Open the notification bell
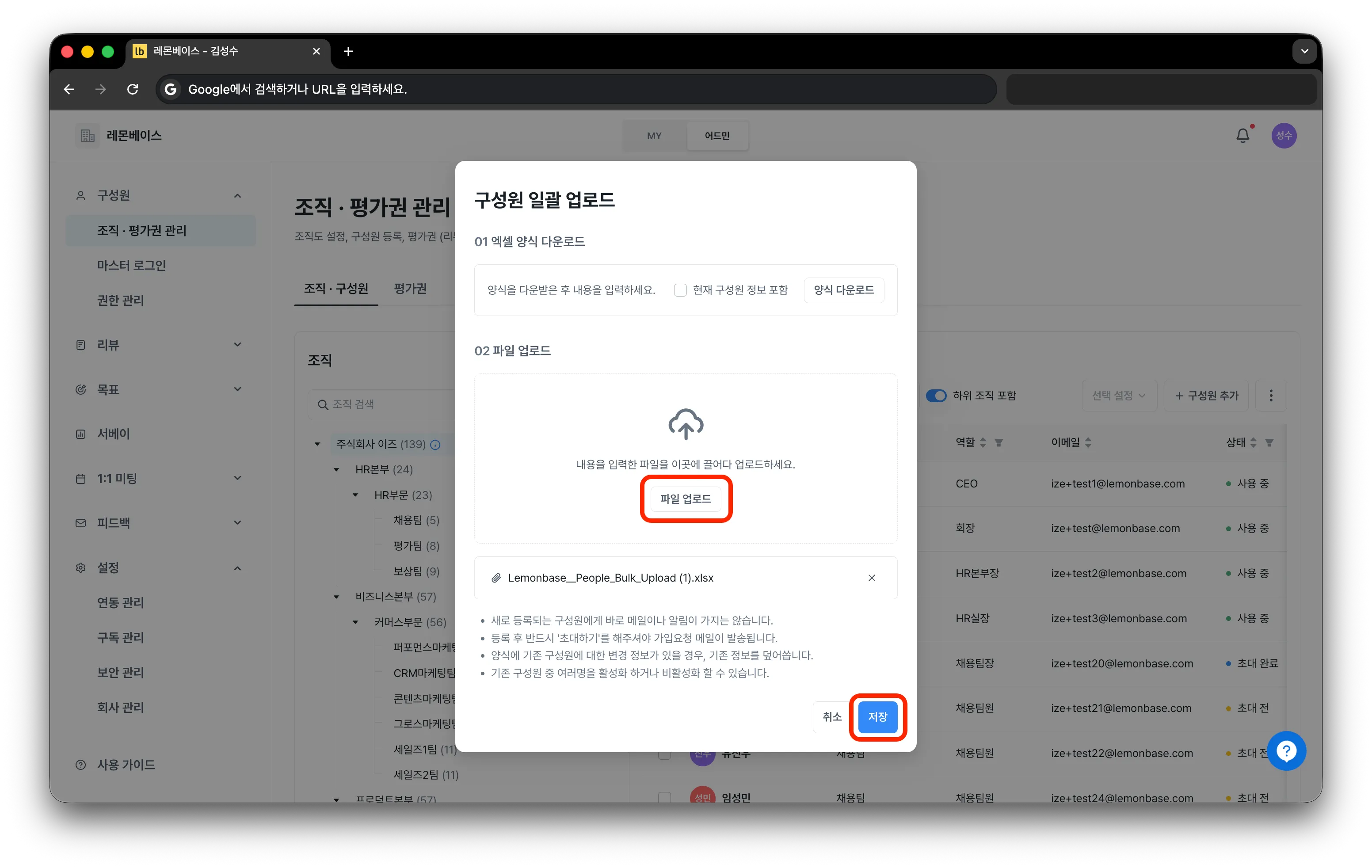This screenshot has height=868, width=1372. coord(1242,136)
